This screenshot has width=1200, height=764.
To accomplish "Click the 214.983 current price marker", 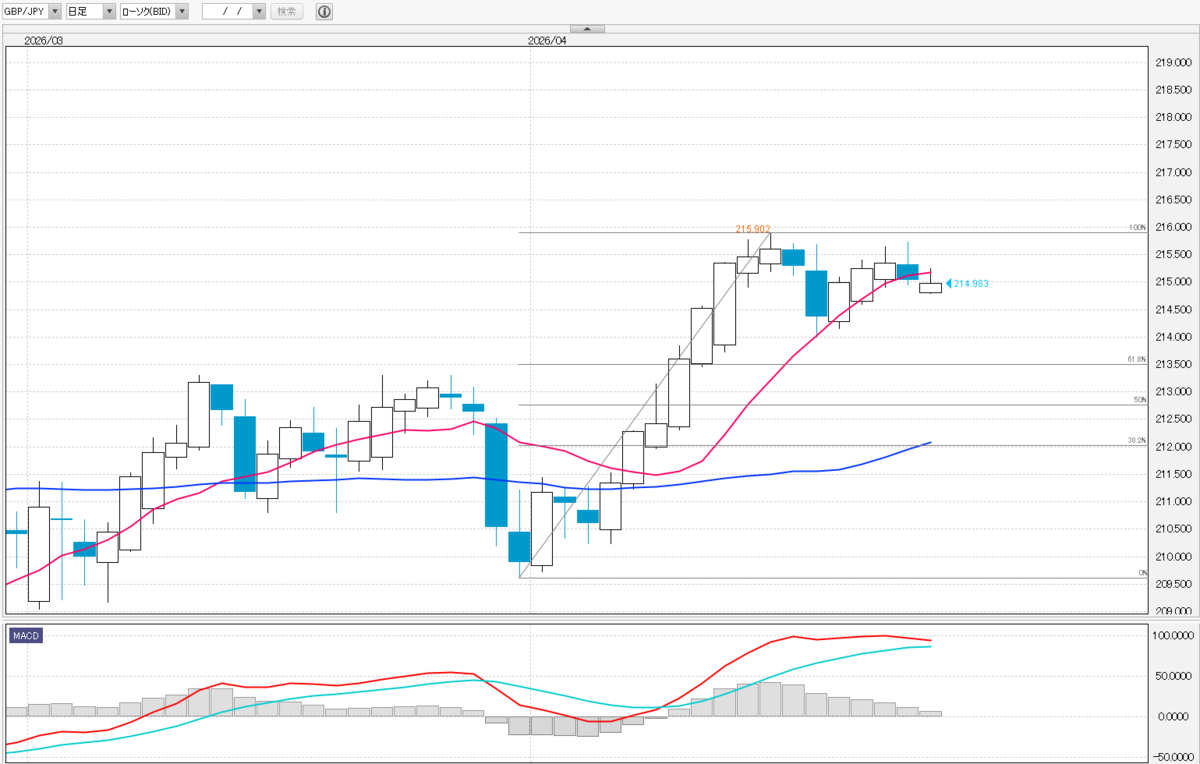I will 967,284.
